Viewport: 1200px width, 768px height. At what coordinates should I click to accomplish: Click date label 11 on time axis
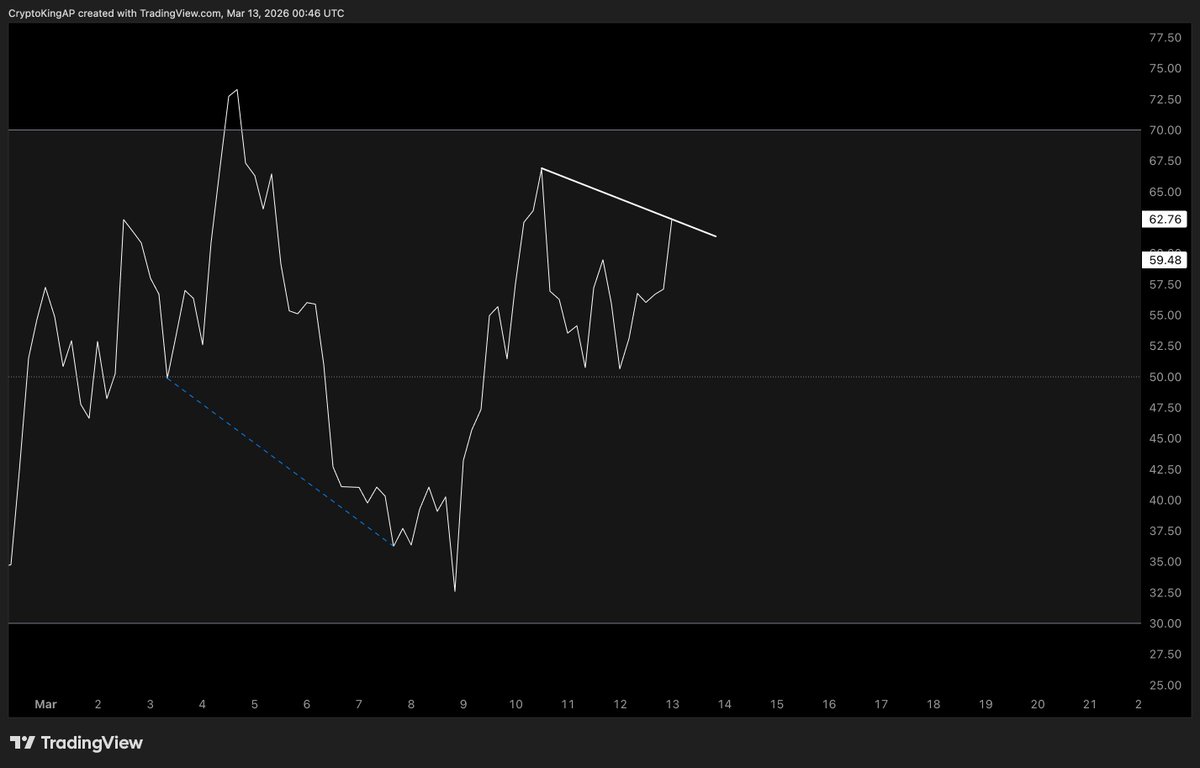click(x=567, y=705)
